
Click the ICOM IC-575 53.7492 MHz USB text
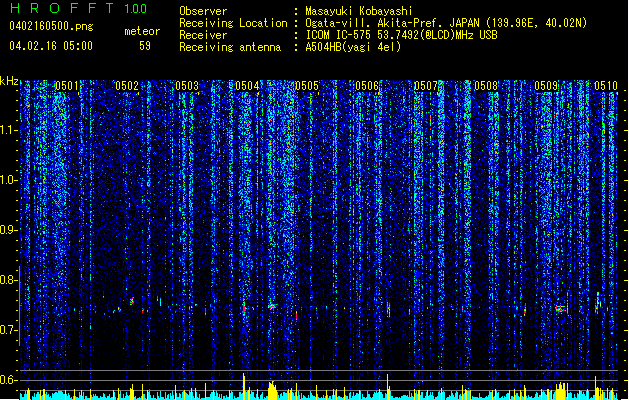(x=401, y=35)
